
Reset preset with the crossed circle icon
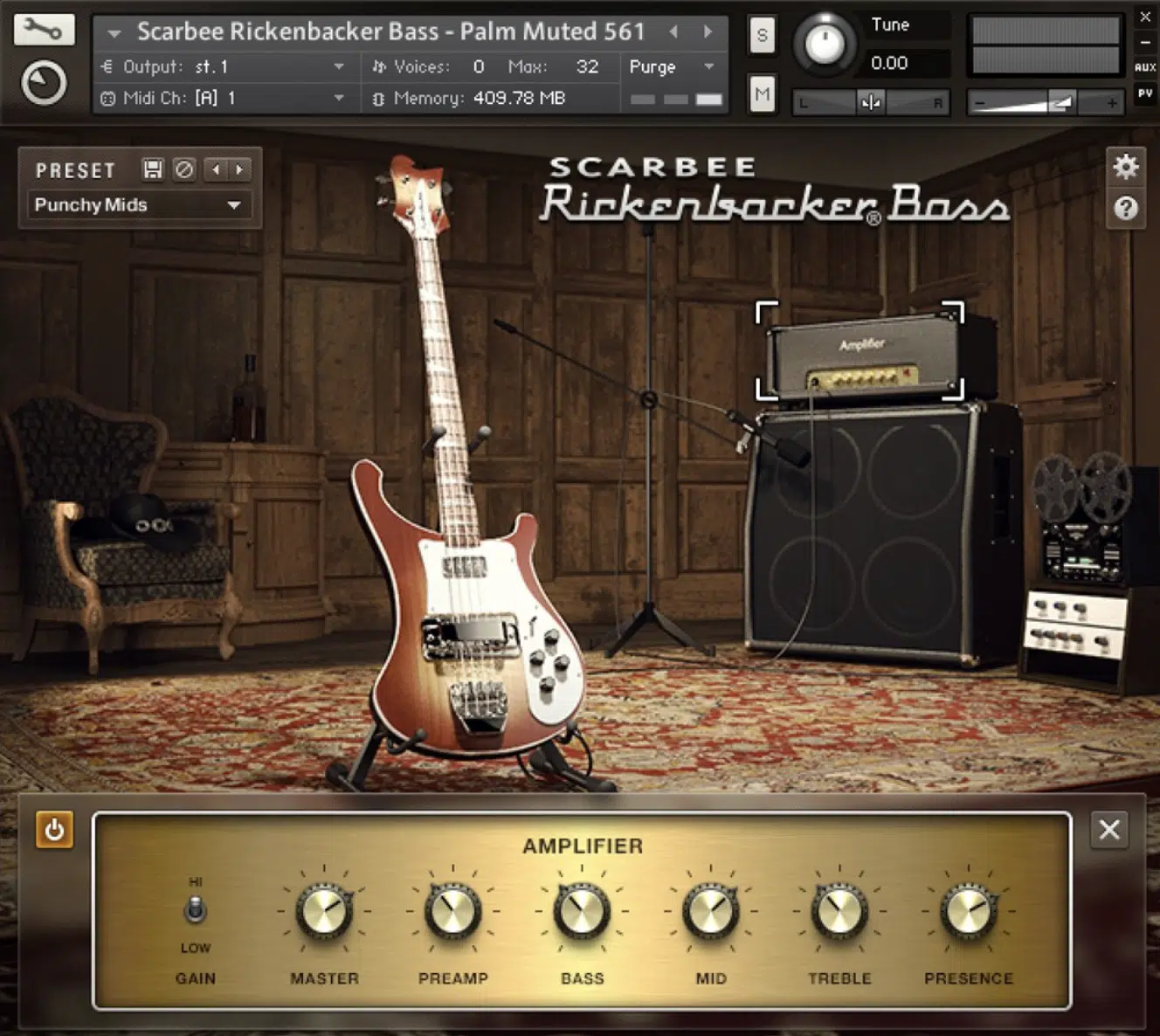183,169
